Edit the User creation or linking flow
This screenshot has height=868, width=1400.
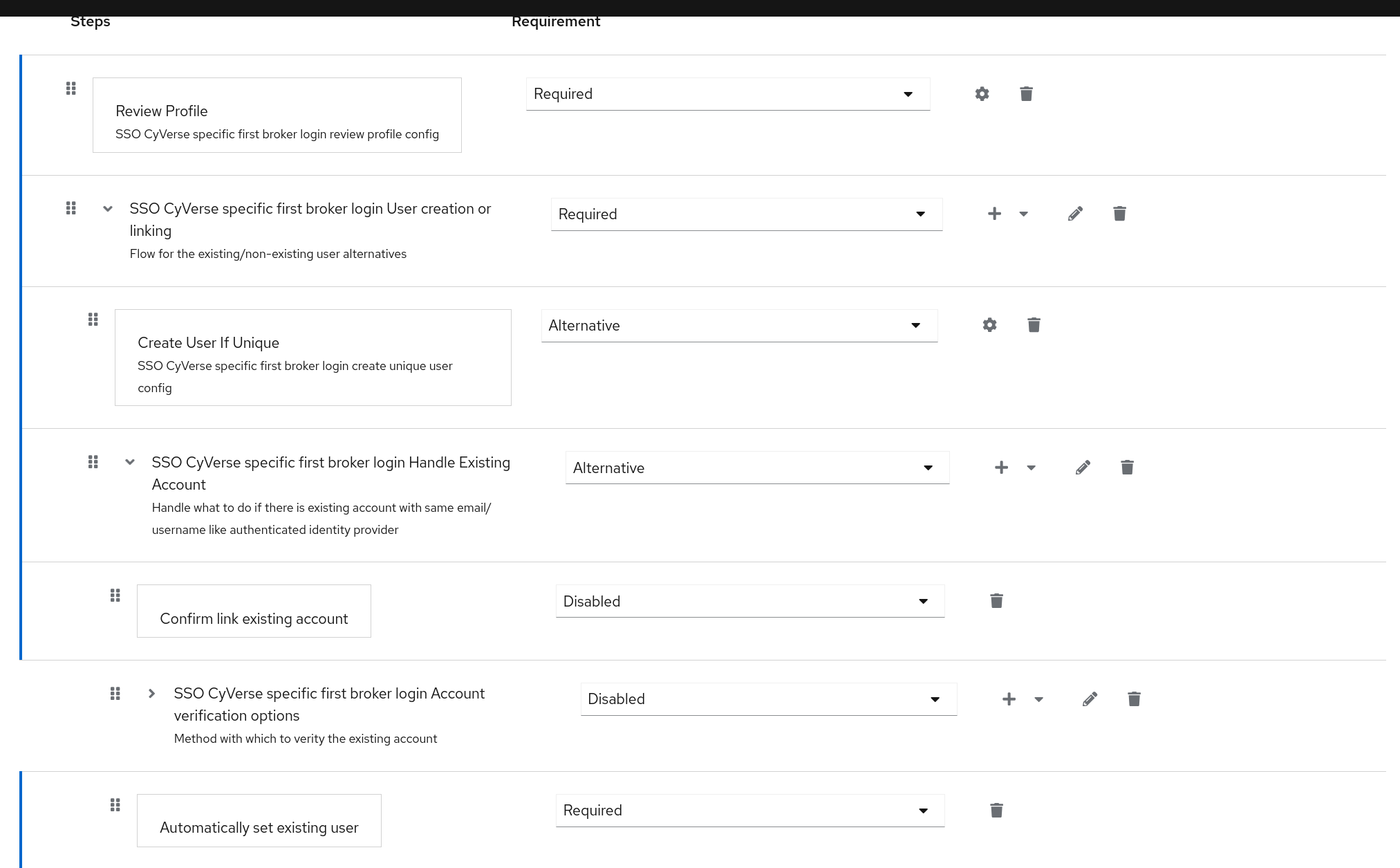tap(1076, 214)
